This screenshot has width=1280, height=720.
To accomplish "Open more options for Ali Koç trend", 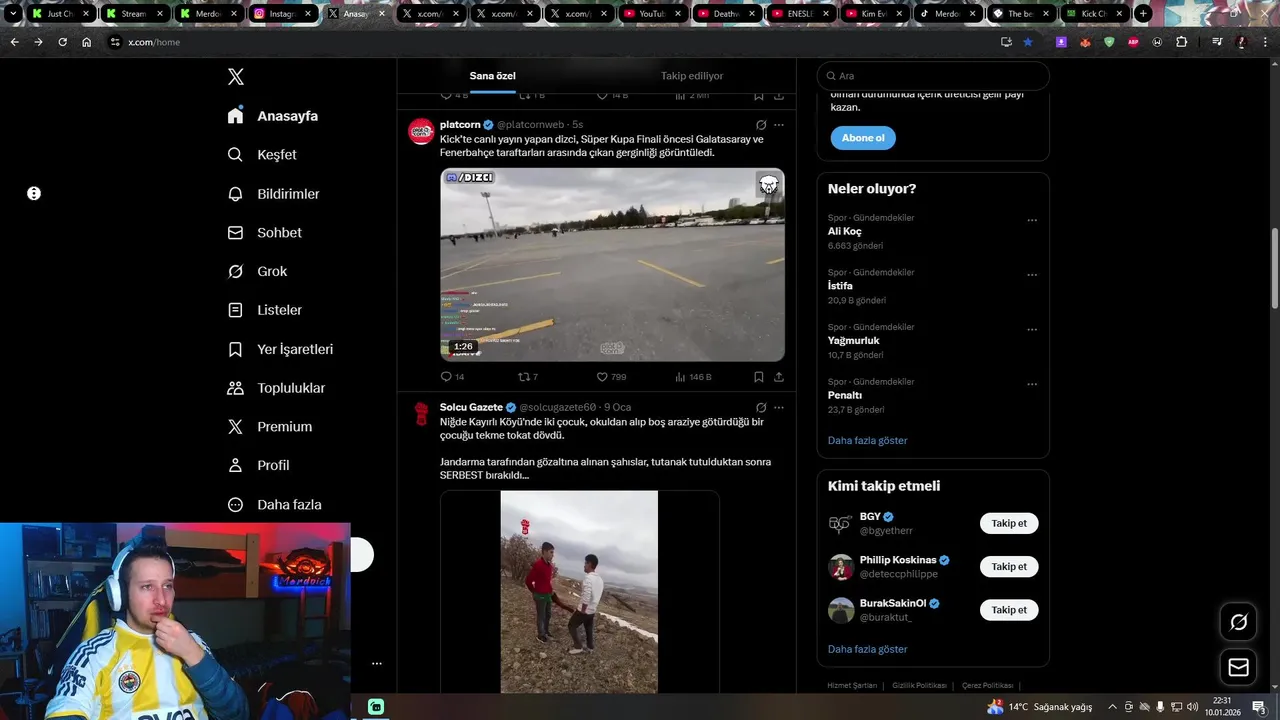I will point(1032,220).
